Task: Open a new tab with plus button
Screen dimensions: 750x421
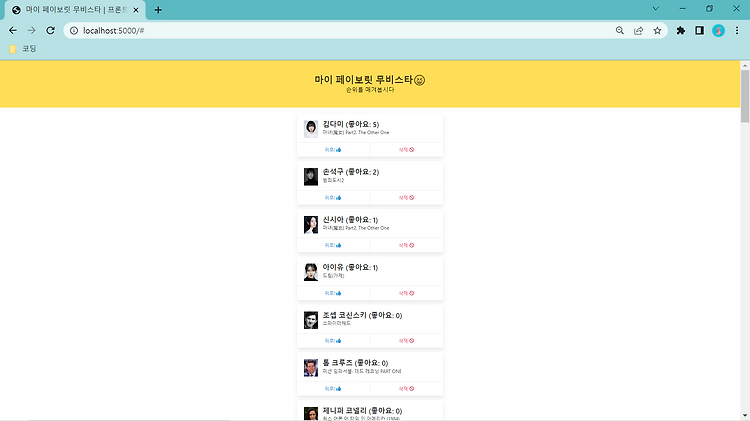Action: [158, 10]
